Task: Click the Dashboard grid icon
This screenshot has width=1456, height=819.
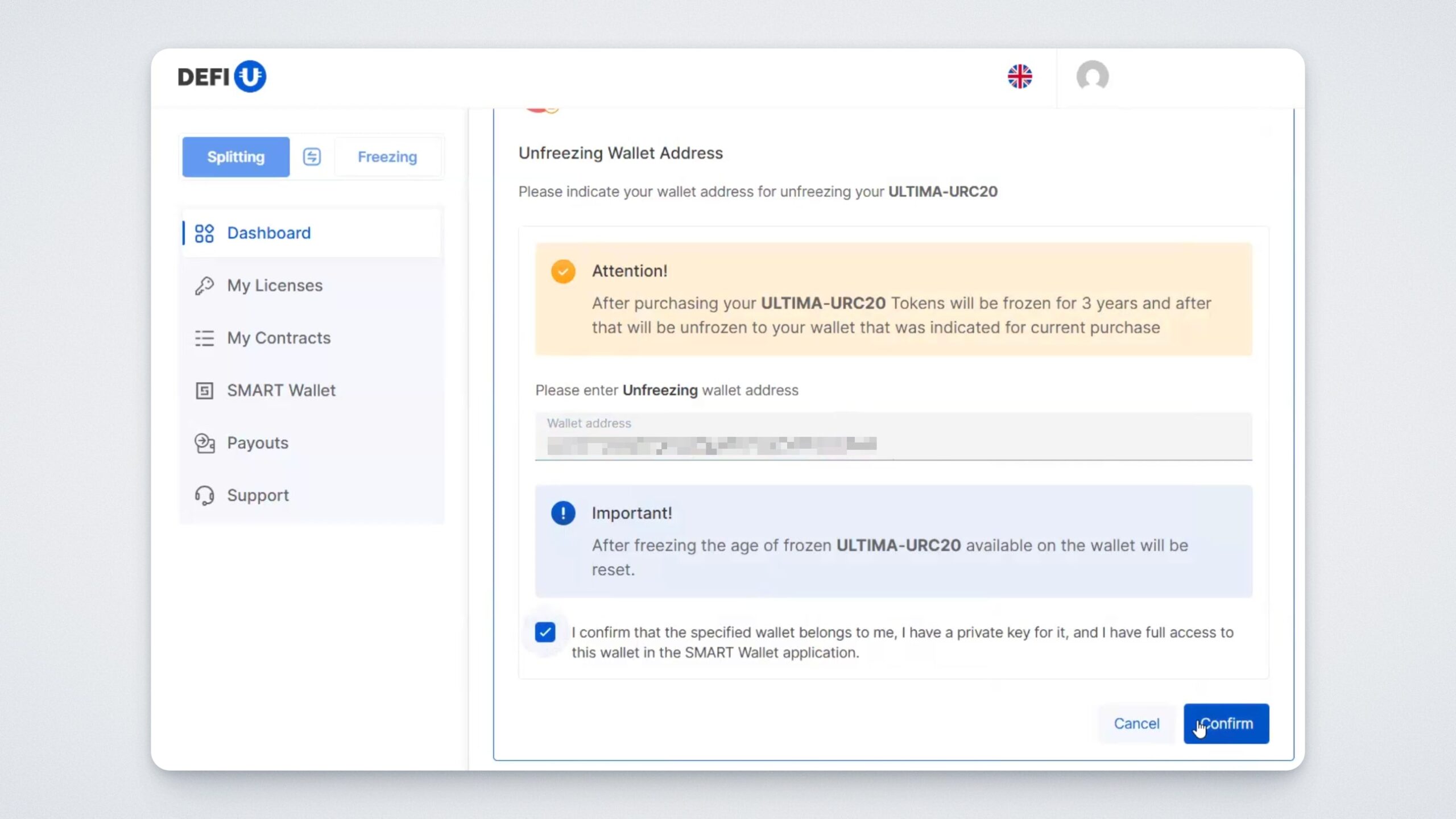Action: [204, 233]
